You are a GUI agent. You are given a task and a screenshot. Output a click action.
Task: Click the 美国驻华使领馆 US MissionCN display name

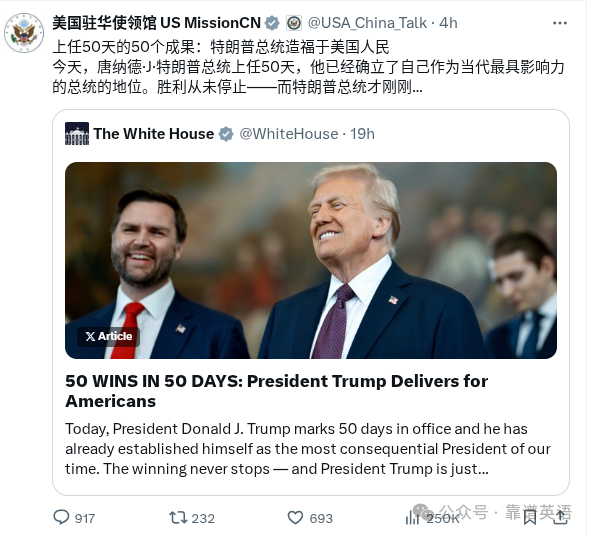pyautogui.click(x=157, y=23)
